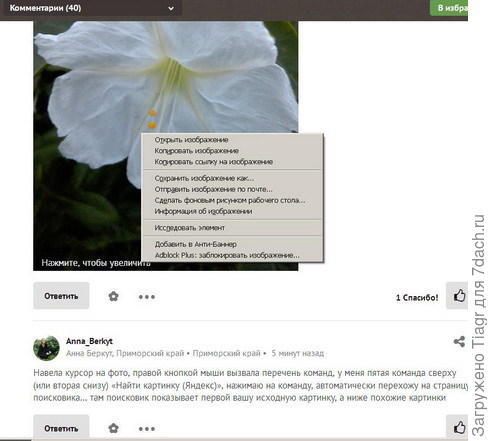Open three-dots menu under the photo comment
Screen dimensions: 488x441
point(147,297)
